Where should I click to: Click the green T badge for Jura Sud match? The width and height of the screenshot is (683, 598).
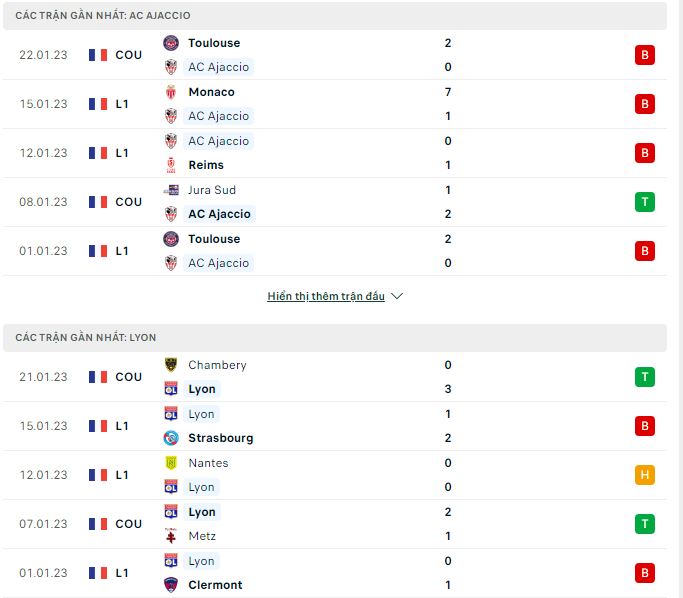tap(645, 202)
